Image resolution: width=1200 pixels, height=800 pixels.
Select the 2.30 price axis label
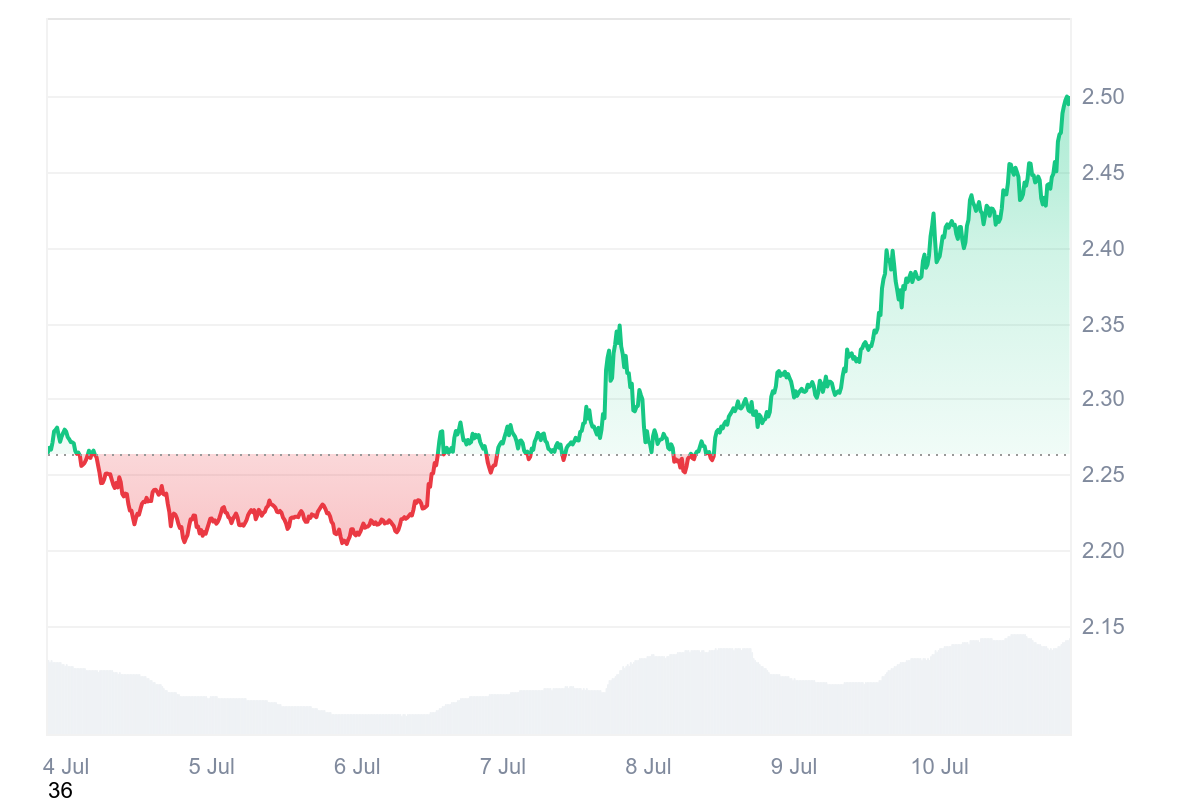point(1102,399)
